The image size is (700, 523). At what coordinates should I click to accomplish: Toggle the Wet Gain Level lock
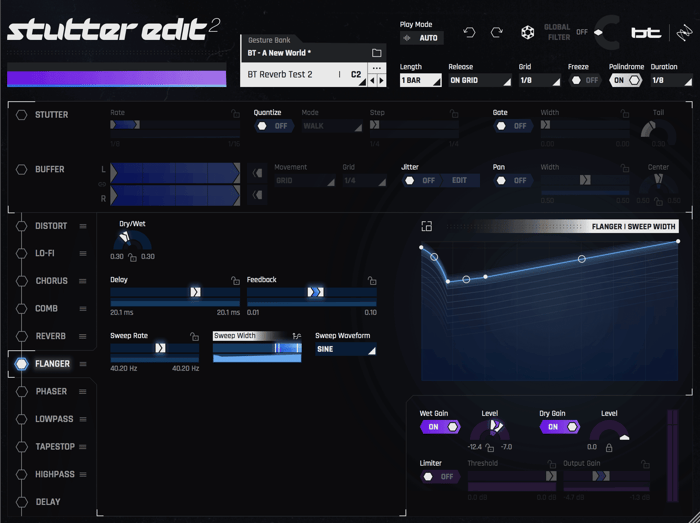pyautogui.click(x=490, y=447)
